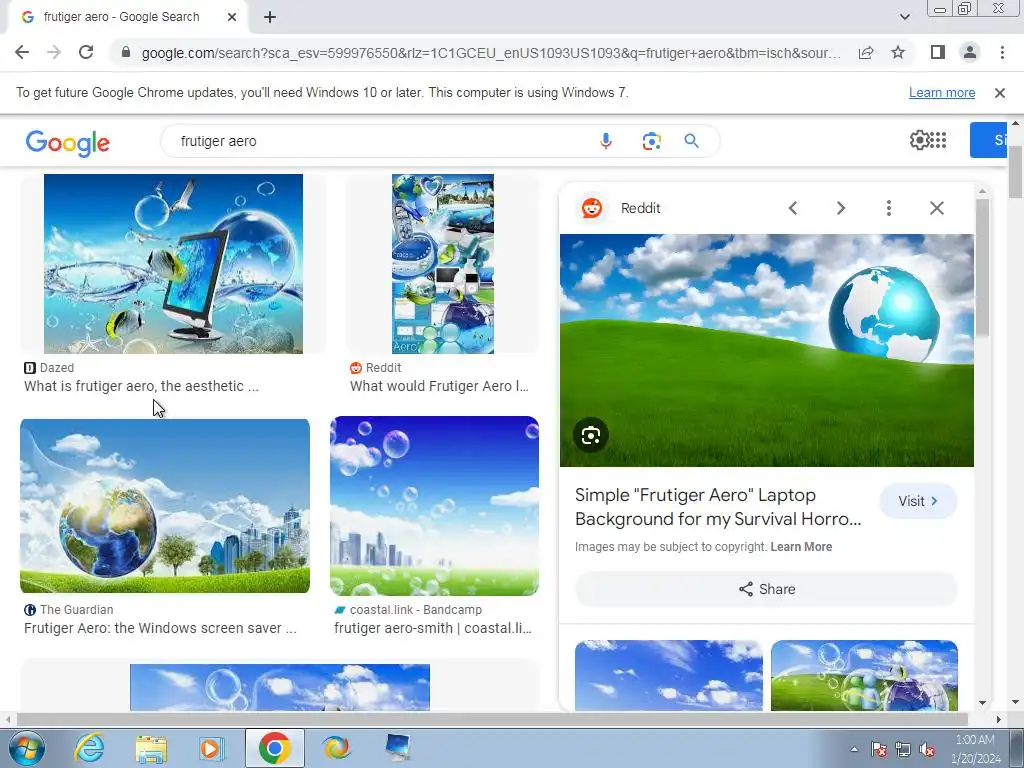The width and height of the screenshot is (1024, 768).
Task: Go to the Google homepage logo
Action: click(x=68, y=142)
